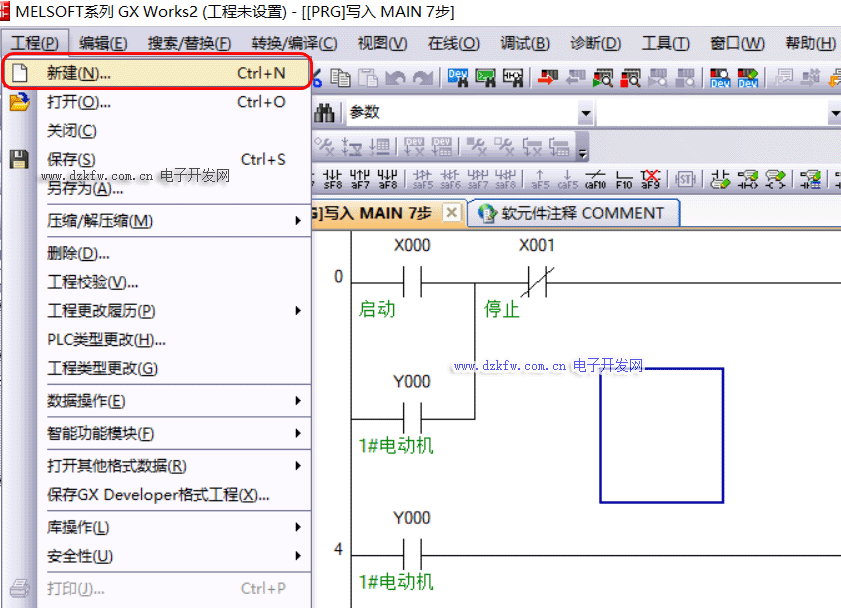Choose 另存为 menu entry
This screenshot has height=608, width=841.
85,188
